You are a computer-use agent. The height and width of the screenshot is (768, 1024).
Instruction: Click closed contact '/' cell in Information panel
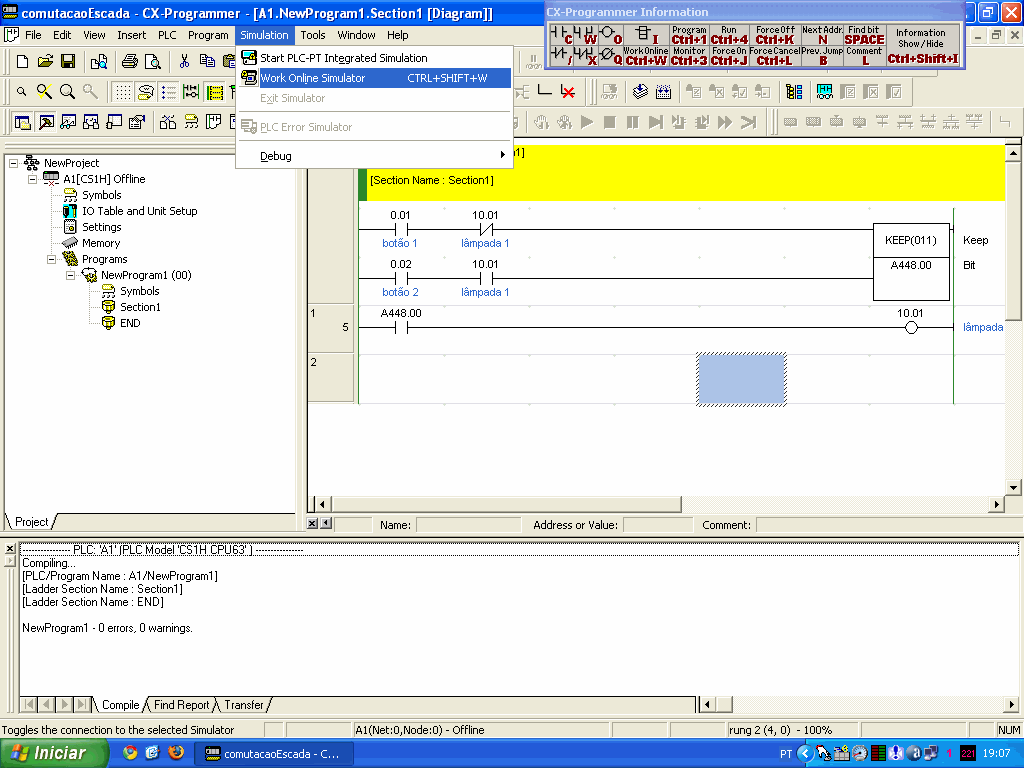tap(562, 56)
